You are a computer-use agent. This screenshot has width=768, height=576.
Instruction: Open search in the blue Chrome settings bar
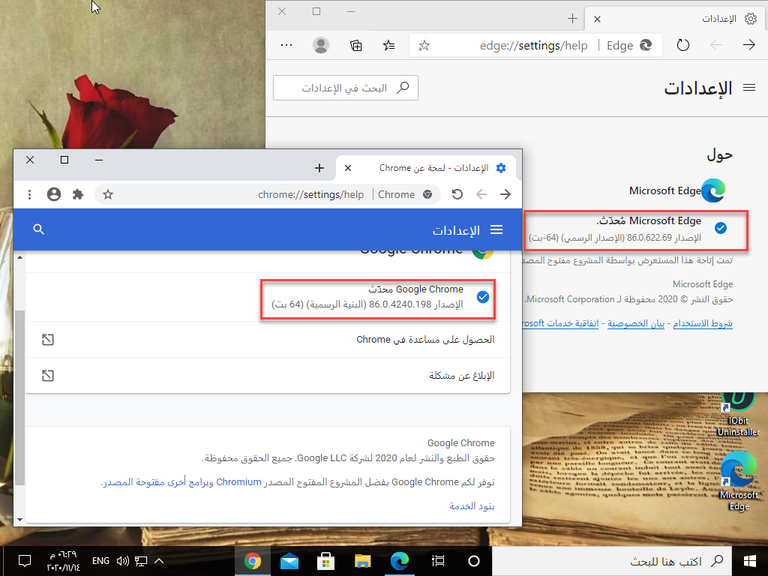click(39, 229)
